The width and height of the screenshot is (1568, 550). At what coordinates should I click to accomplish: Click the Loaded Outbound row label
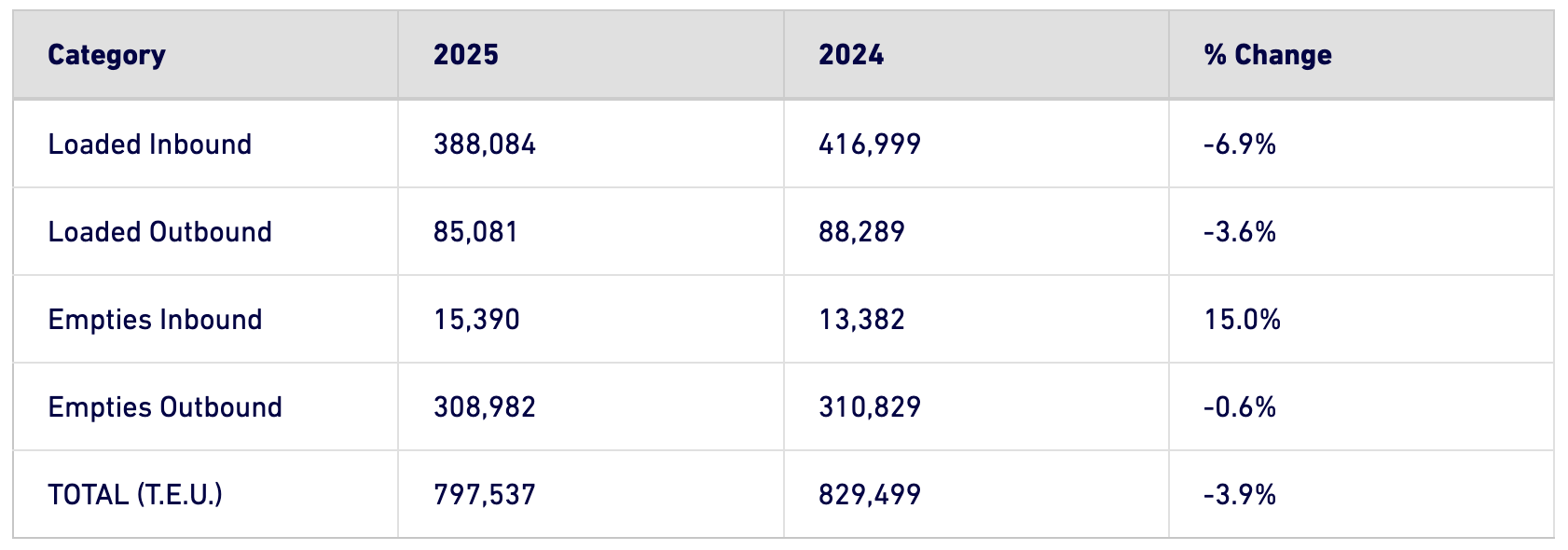[x=160, y=232]
